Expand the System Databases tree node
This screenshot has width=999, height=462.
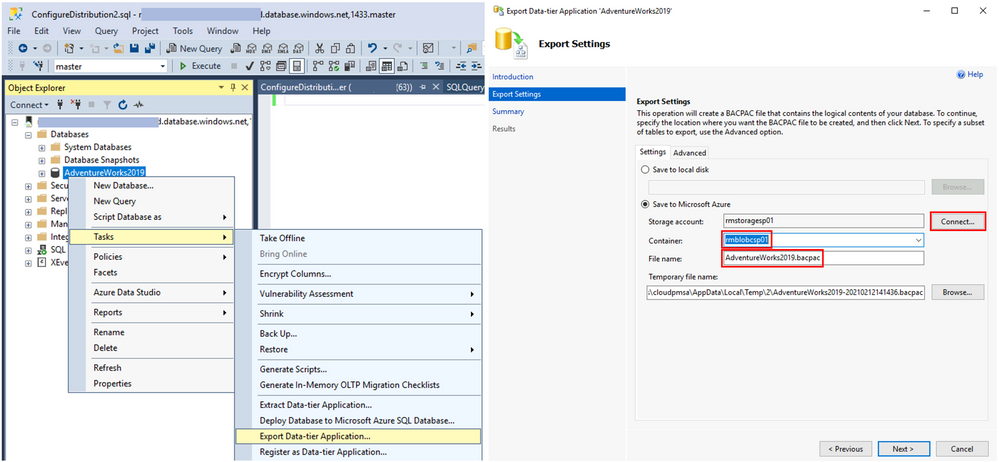(42, 147)
